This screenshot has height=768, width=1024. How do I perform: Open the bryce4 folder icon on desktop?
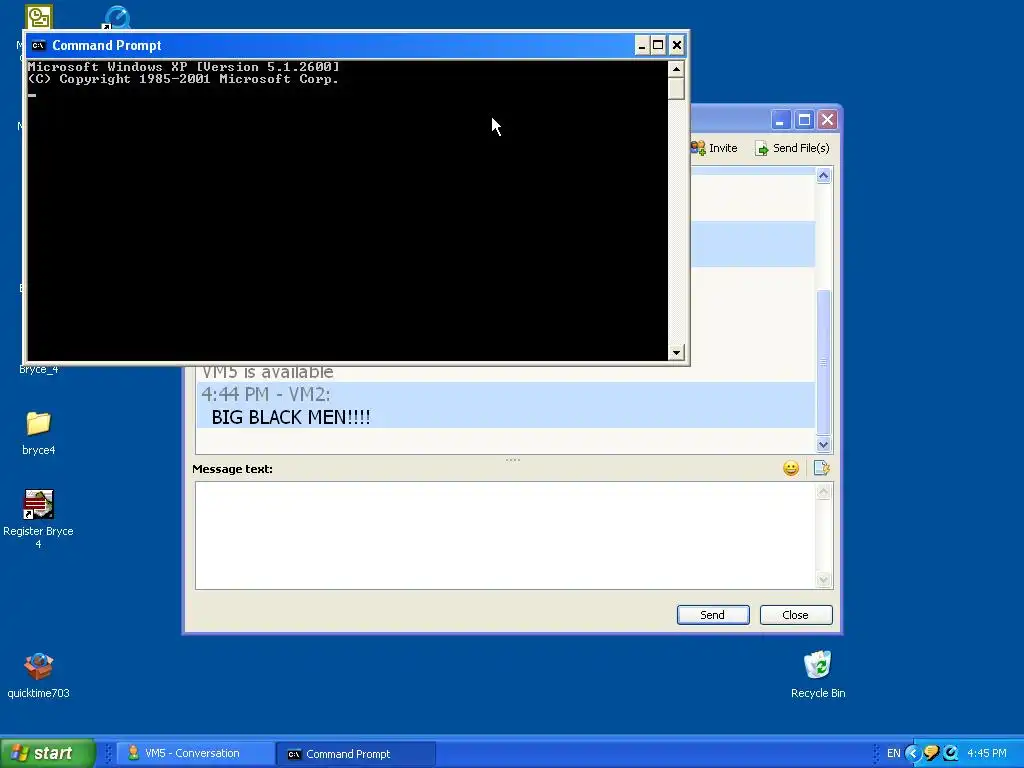click(x=38, y=423)
